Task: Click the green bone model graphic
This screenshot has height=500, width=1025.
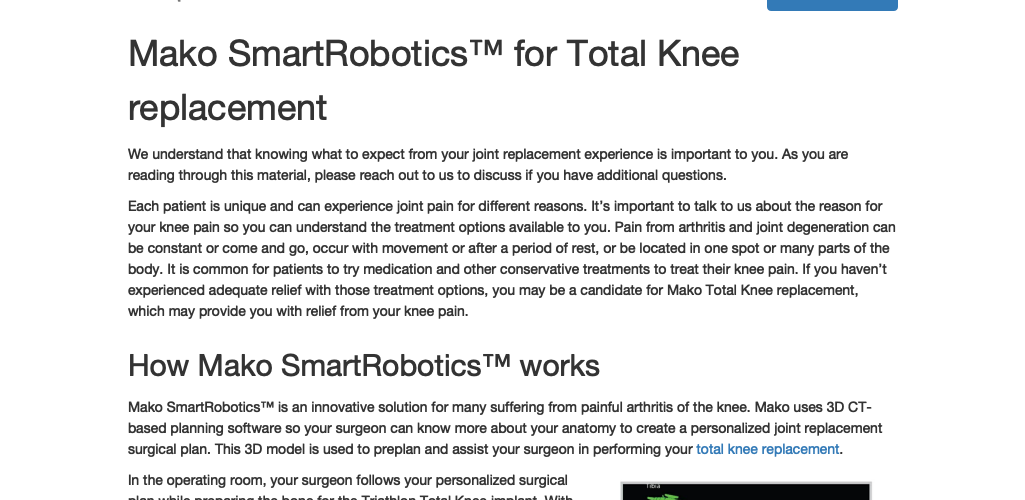Action: coord(664,496)
